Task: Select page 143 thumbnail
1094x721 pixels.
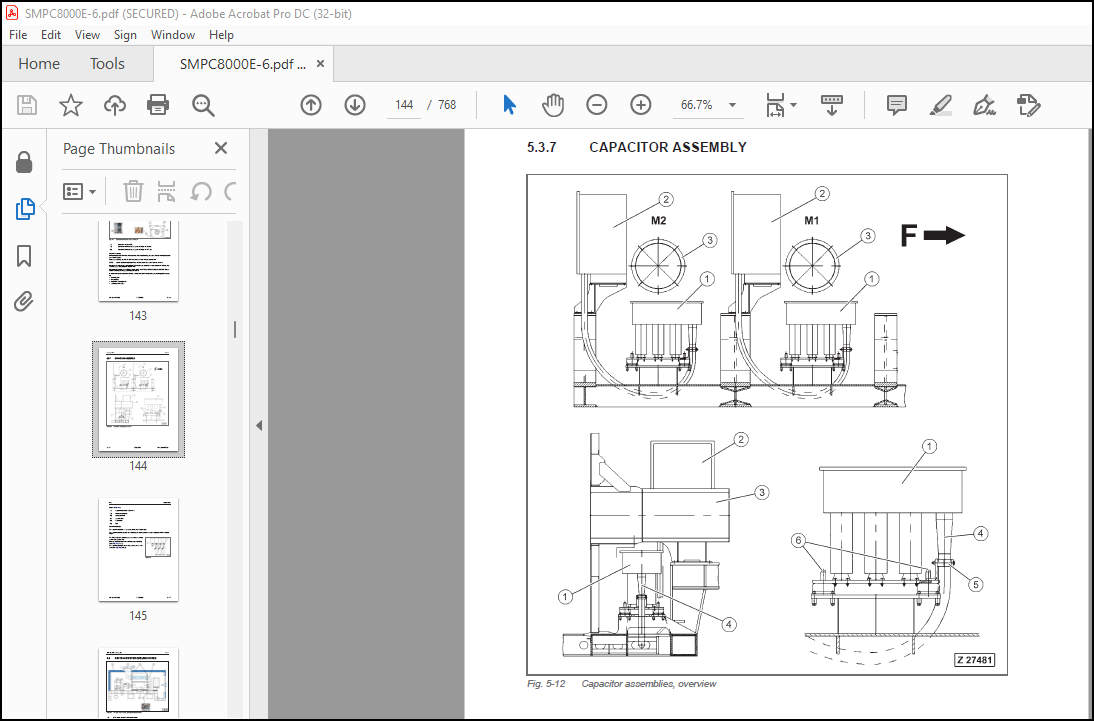Action: 138,260
